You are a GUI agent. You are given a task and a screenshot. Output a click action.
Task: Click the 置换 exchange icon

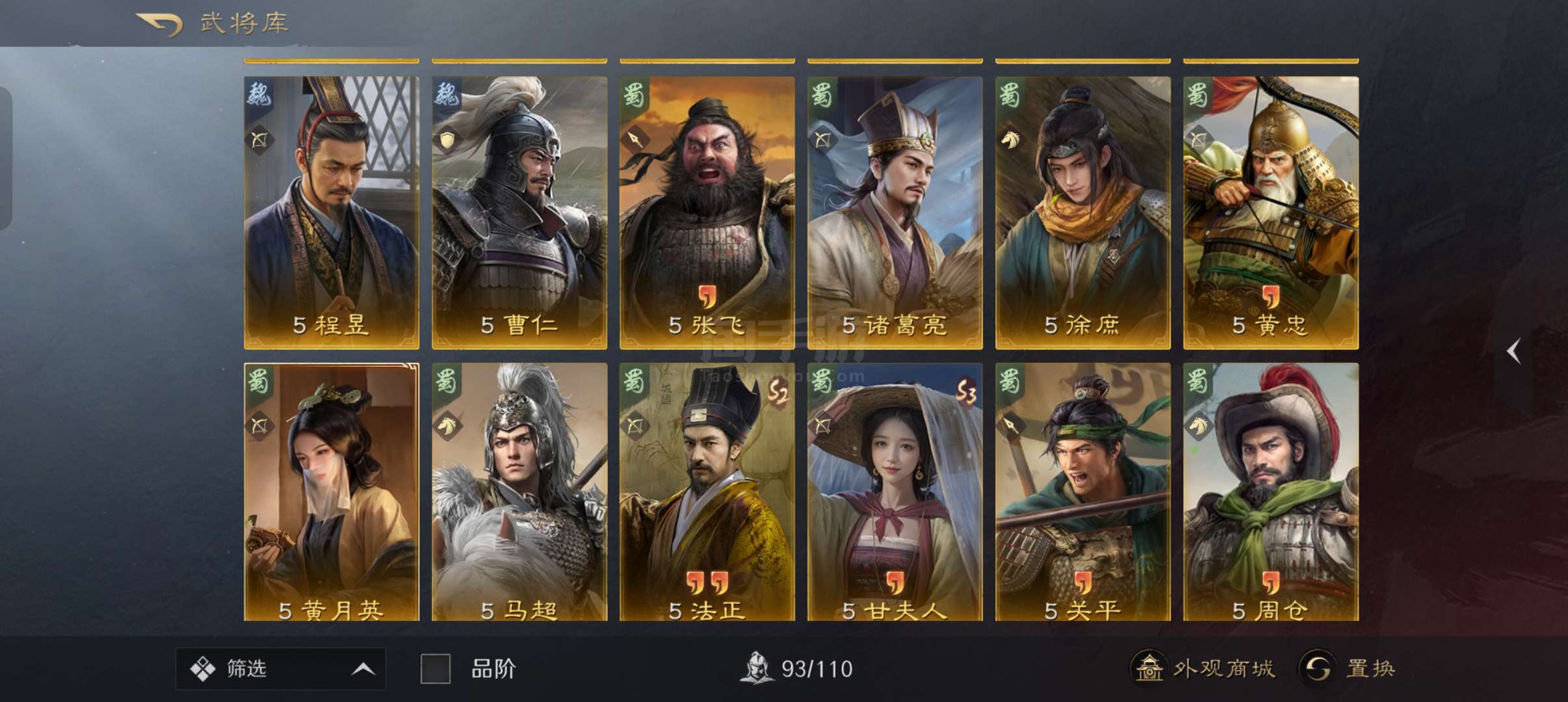(x=1318, y=668)
